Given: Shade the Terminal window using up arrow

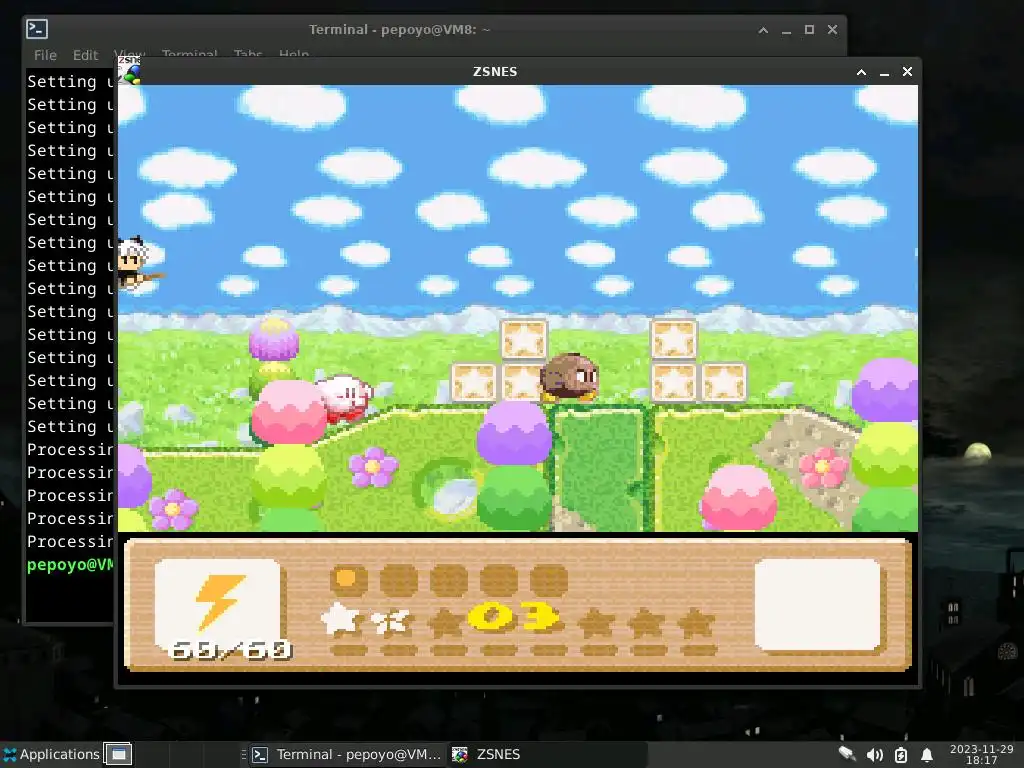Looking at the screenshot, I should (x=763, y=30).
